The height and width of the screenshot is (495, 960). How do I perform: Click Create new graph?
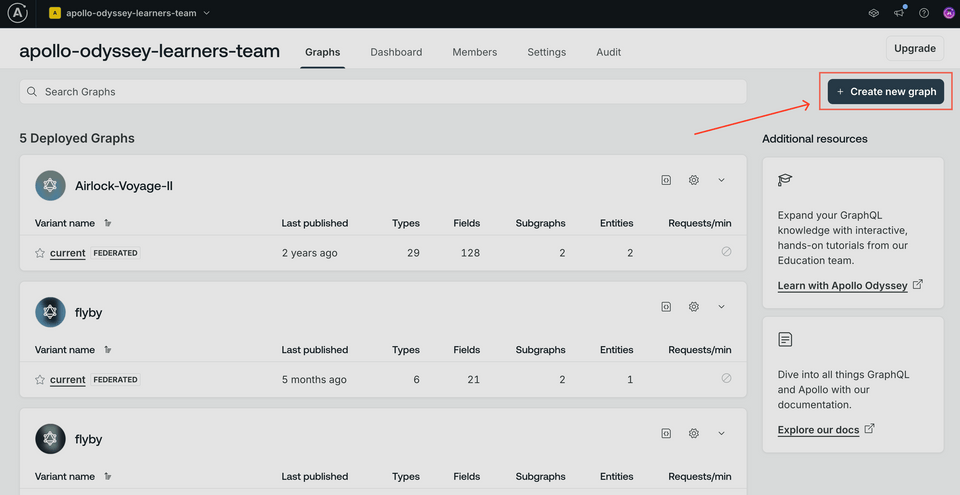[x=886, y=92]
